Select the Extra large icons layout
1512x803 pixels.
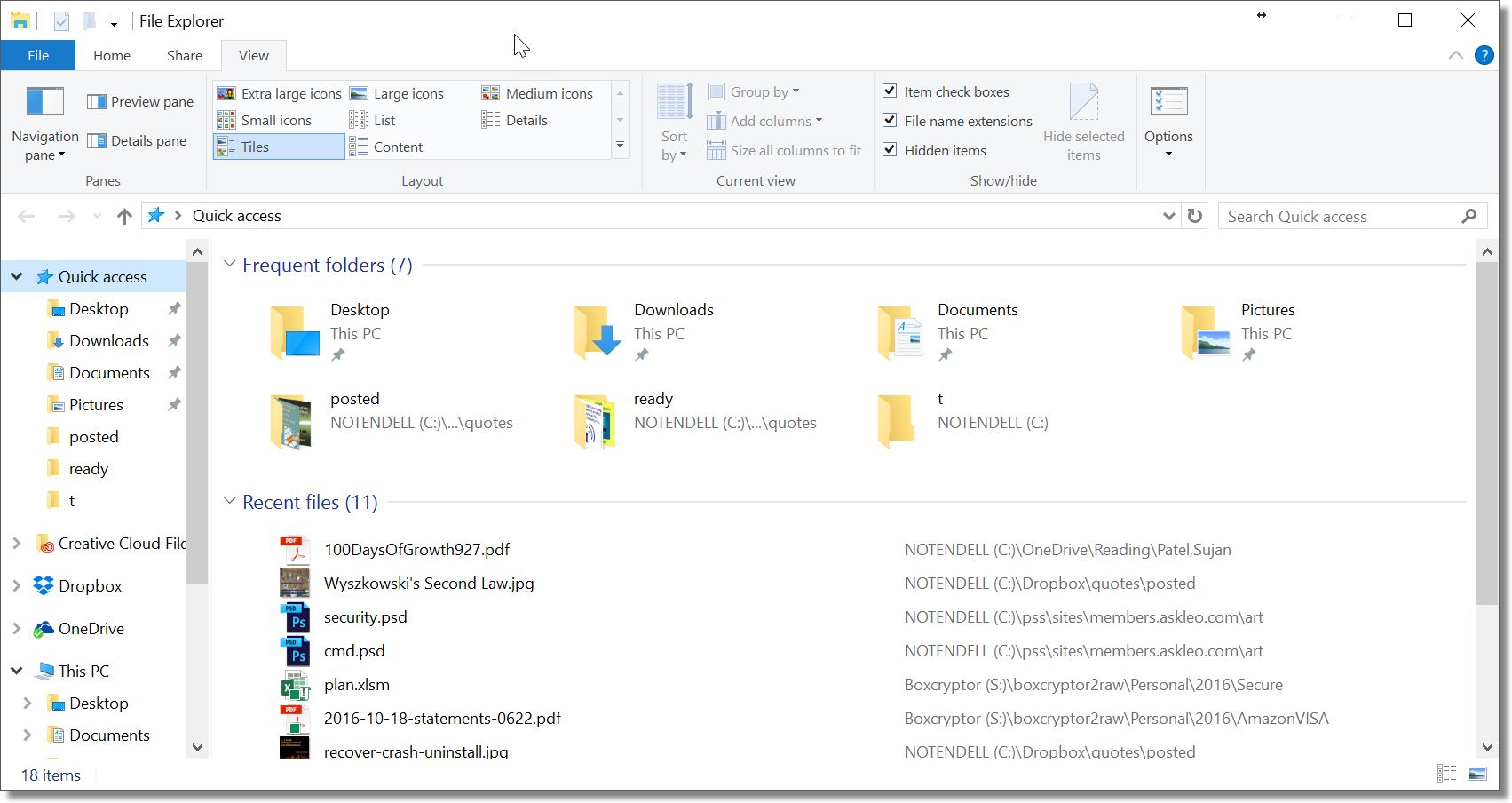click(280, 93)
